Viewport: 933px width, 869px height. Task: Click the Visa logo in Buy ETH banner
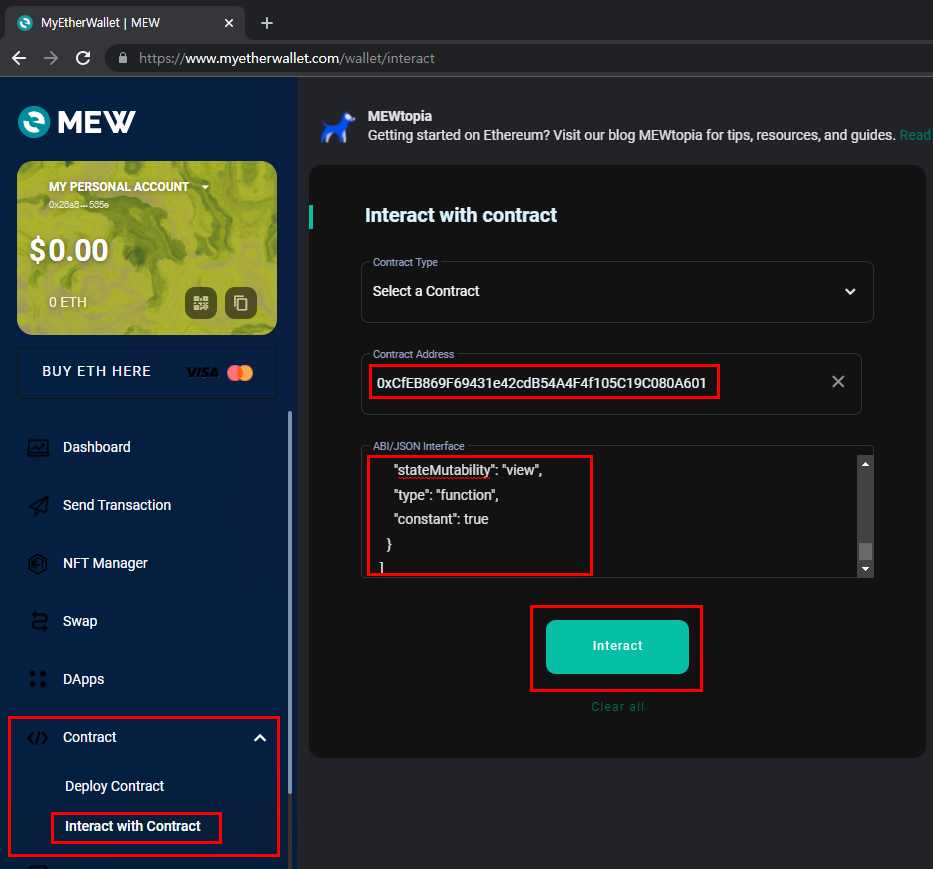[x=202, y=373]
